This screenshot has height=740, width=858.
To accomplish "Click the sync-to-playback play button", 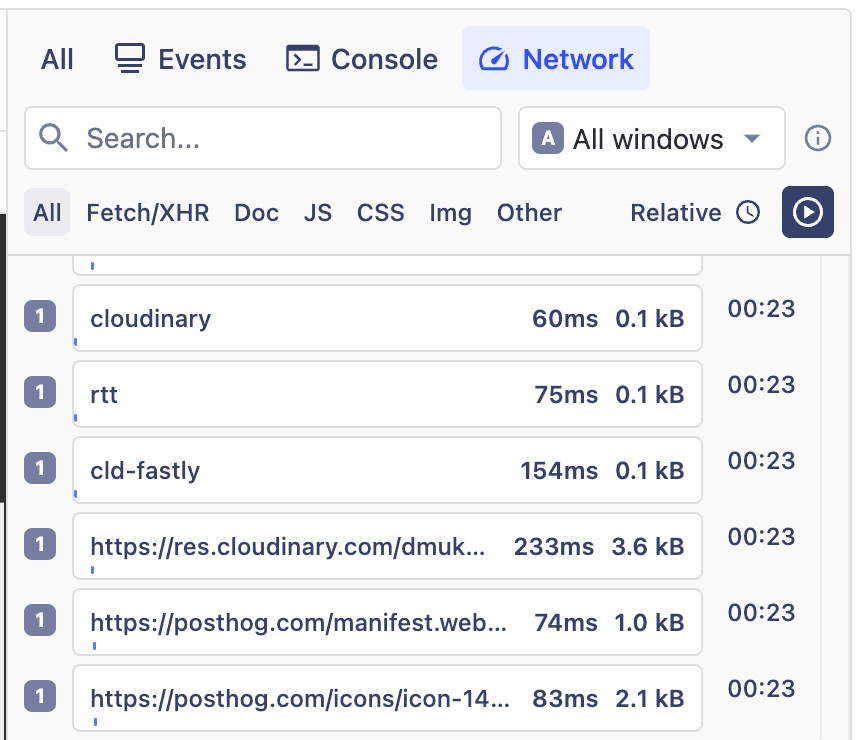I will 808,212.
